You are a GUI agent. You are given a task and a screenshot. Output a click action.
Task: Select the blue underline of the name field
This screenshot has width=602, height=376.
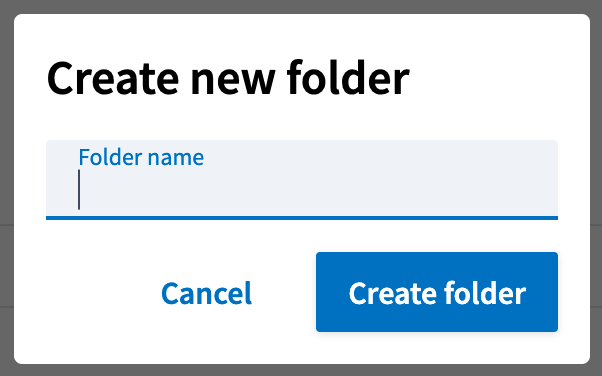302,218
